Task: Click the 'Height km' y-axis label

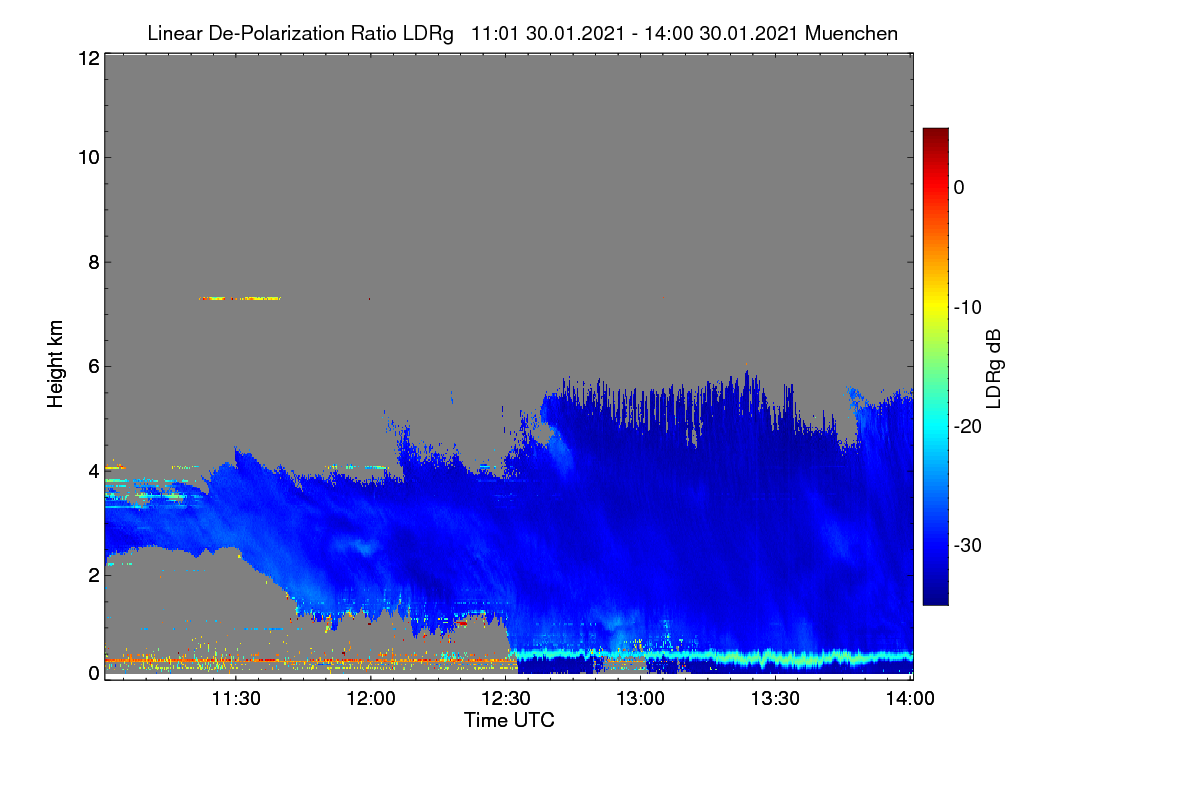Action: (54, 364)
